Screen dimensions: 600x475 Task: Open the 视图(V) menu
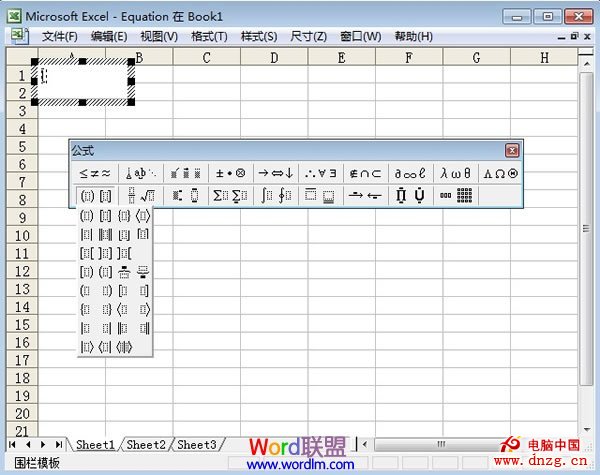(159, 36)
